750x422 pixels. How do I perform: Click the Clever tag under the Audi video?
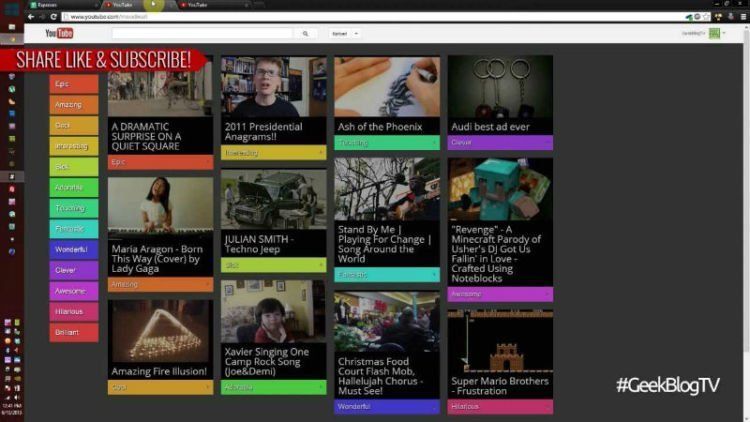click(500, 143)
